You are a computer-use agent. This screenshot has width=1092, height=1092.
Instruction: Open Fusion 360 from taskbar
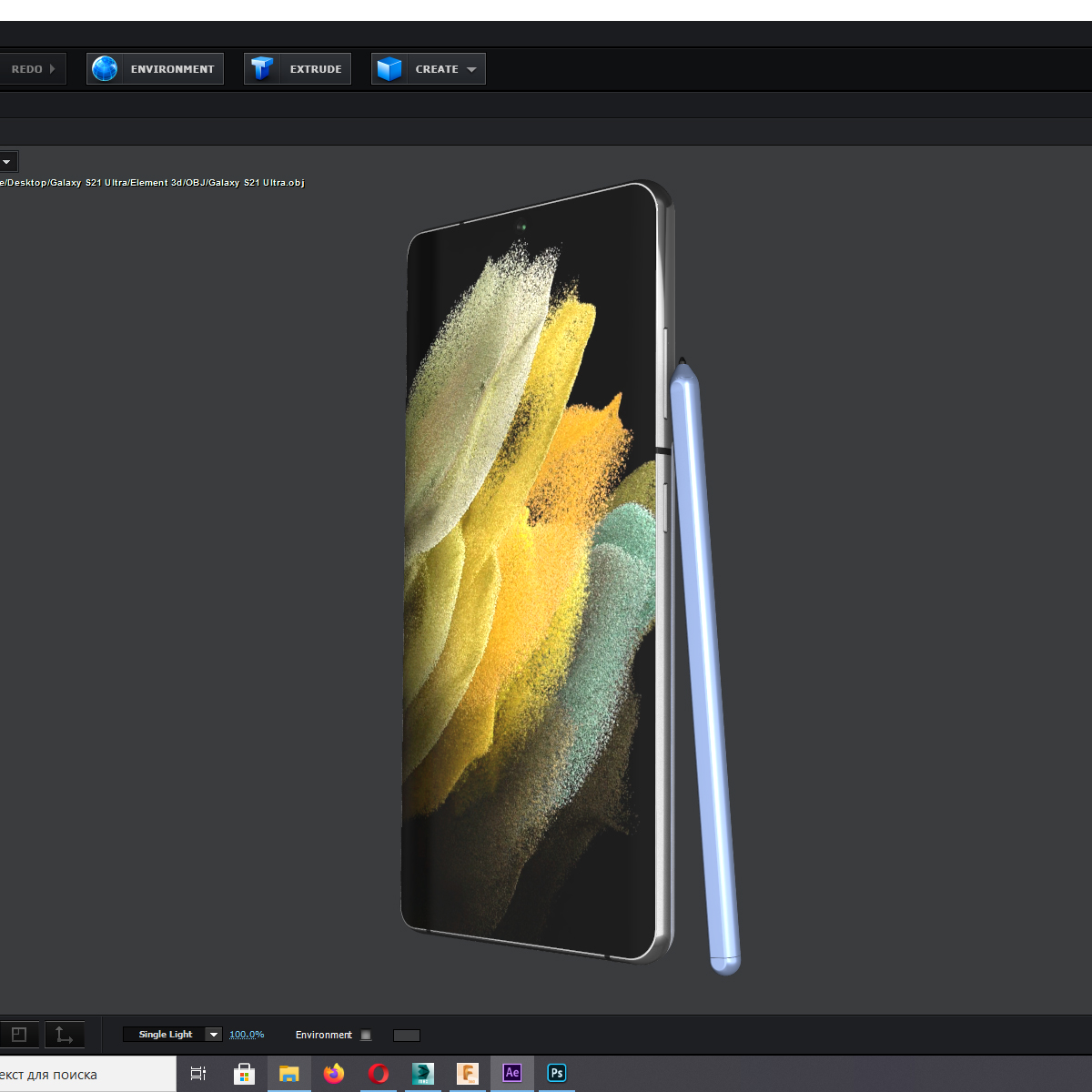(x=468, y=1074)
